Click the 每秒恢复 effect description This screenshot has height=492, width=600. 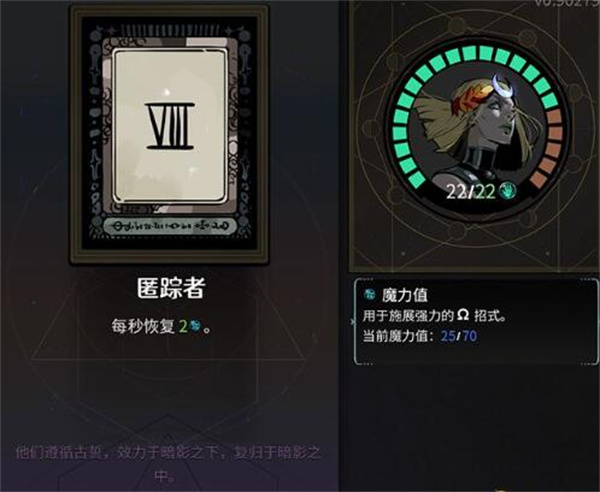(161, 327)
